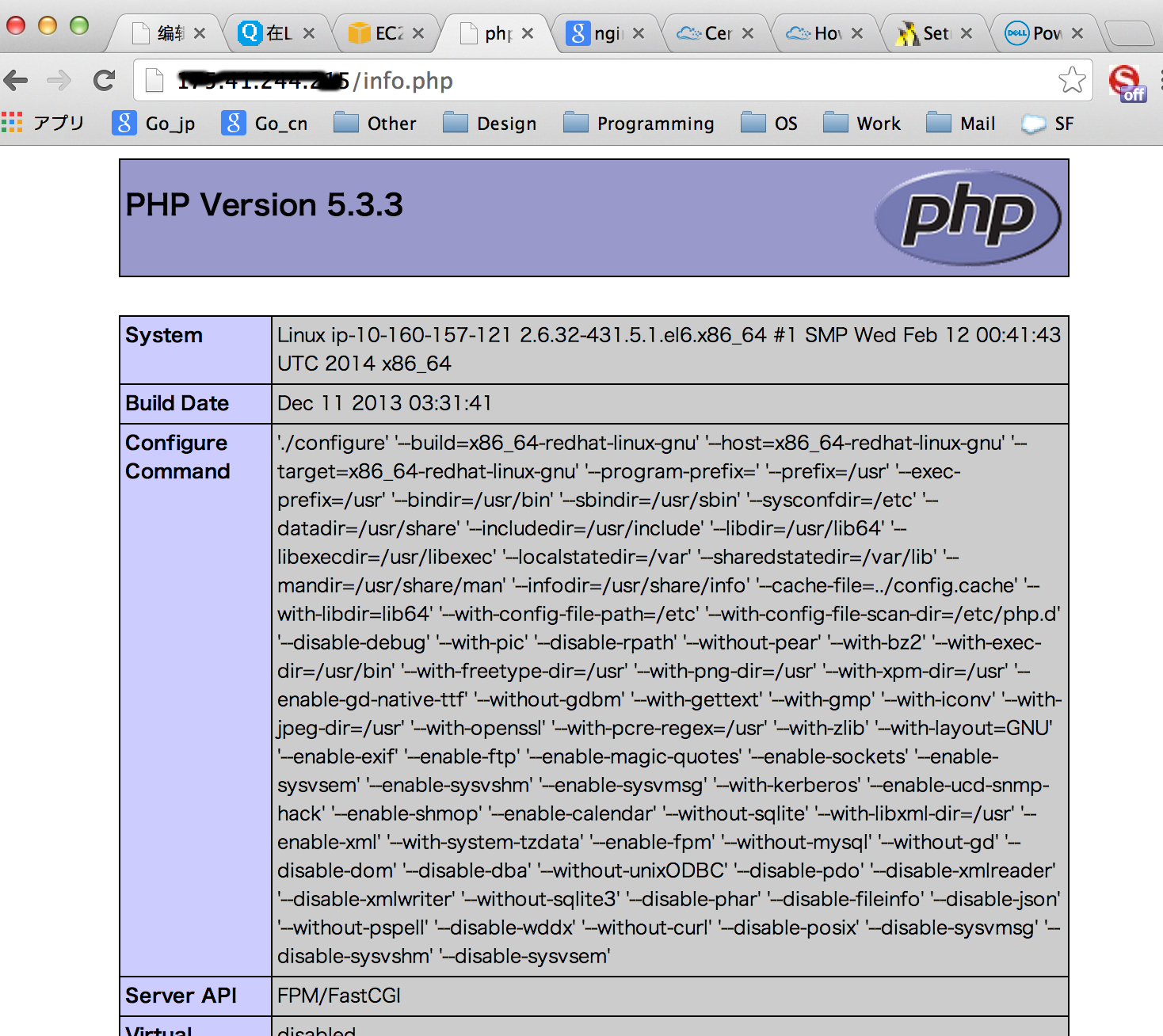Click the Dec 11 2013 03:31:41 value

(384, 403)
